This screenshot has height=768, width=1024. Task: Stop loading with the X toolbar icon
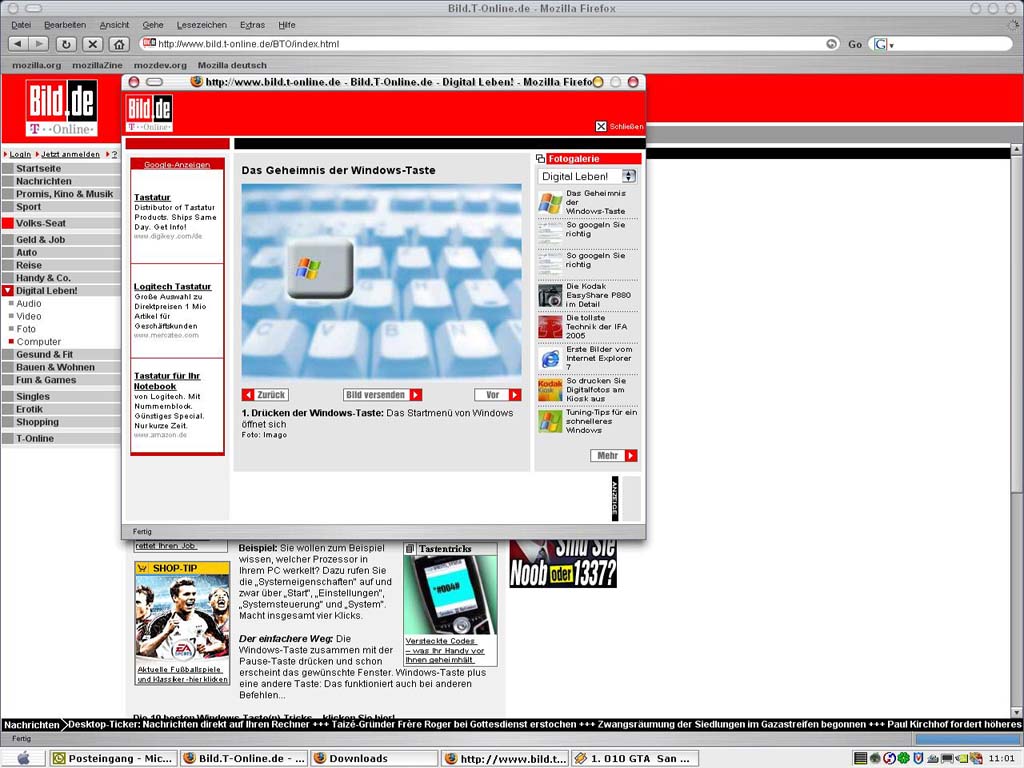93,44
